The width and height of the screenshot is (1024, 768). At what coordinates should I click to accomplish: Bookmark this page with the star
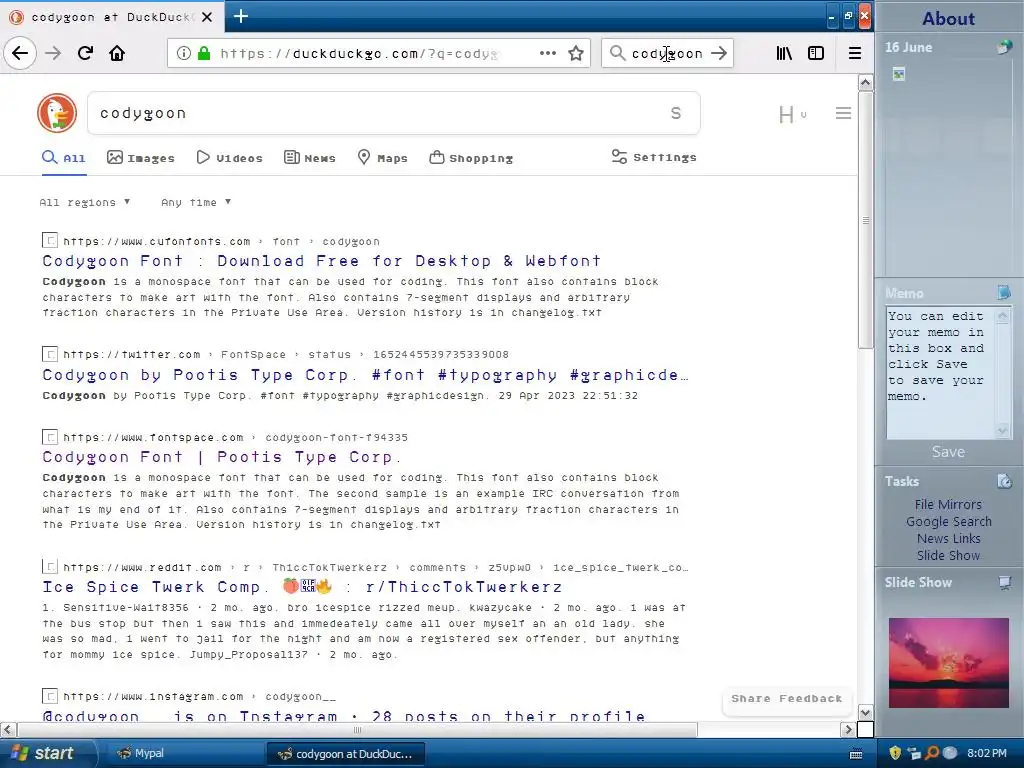click(x=575, y=53)
